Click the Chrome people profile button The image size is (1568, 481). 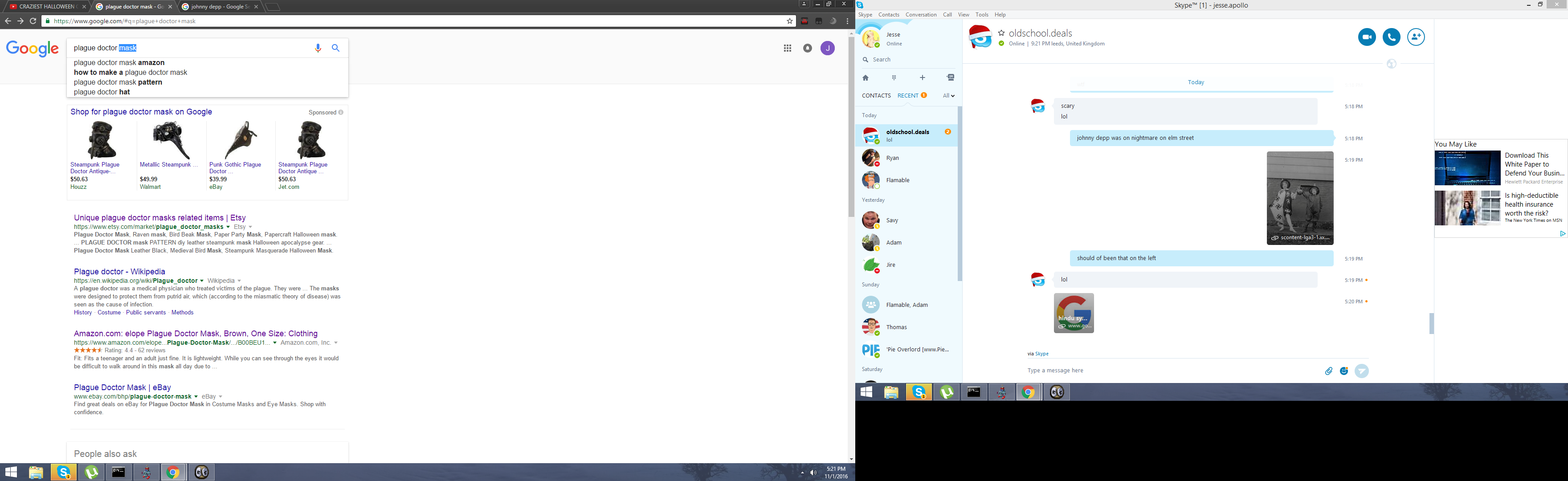click(804, 4)
